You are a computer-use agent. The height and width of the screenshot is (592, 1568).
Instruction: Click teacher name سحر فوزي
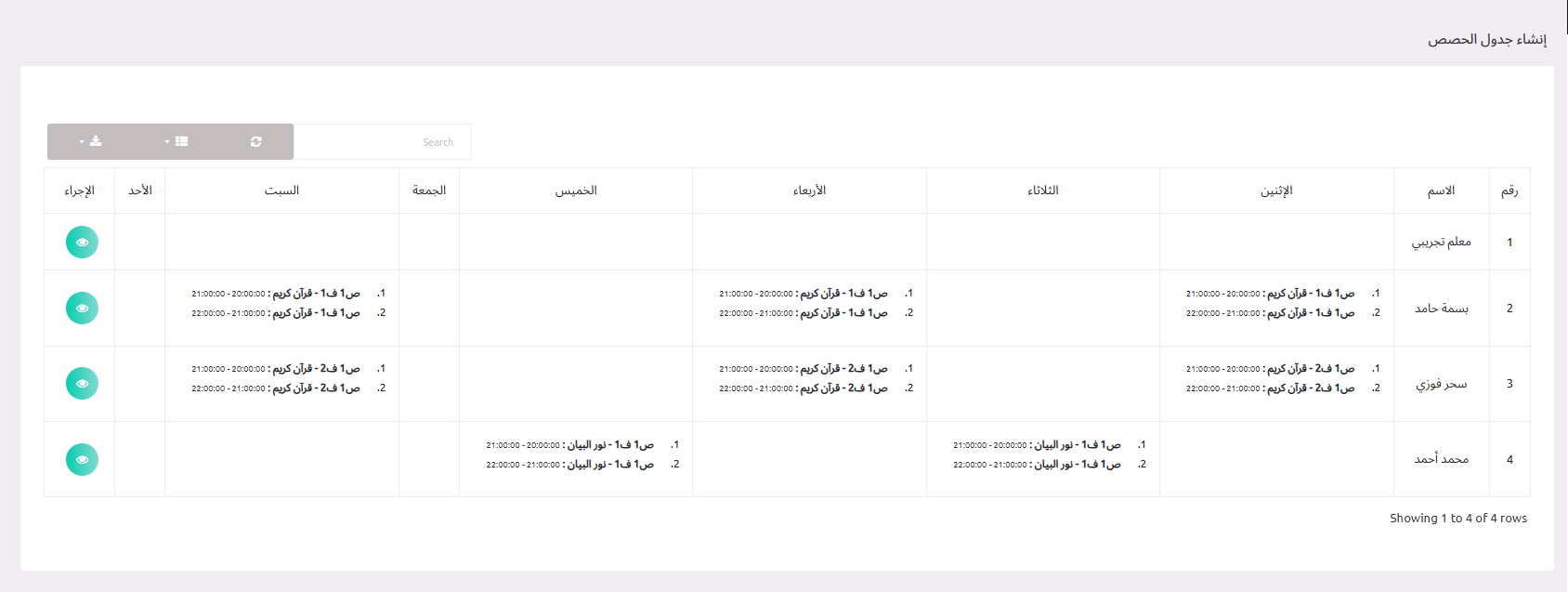coord(1441,384)
